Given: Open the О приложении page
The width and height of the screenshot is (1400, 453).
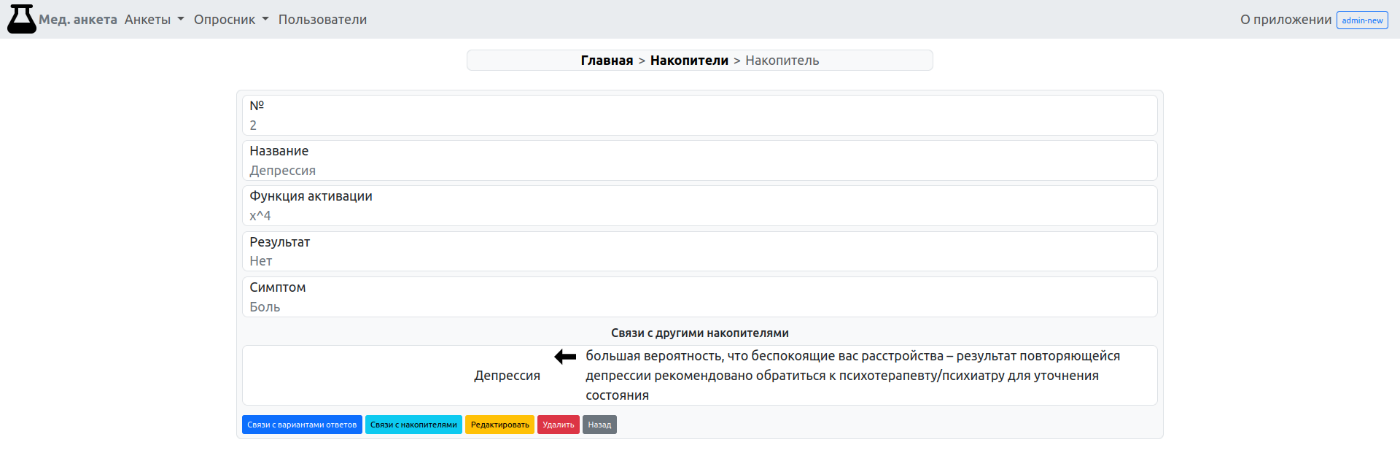Looking at the screenshot, I should (1286, 19).
